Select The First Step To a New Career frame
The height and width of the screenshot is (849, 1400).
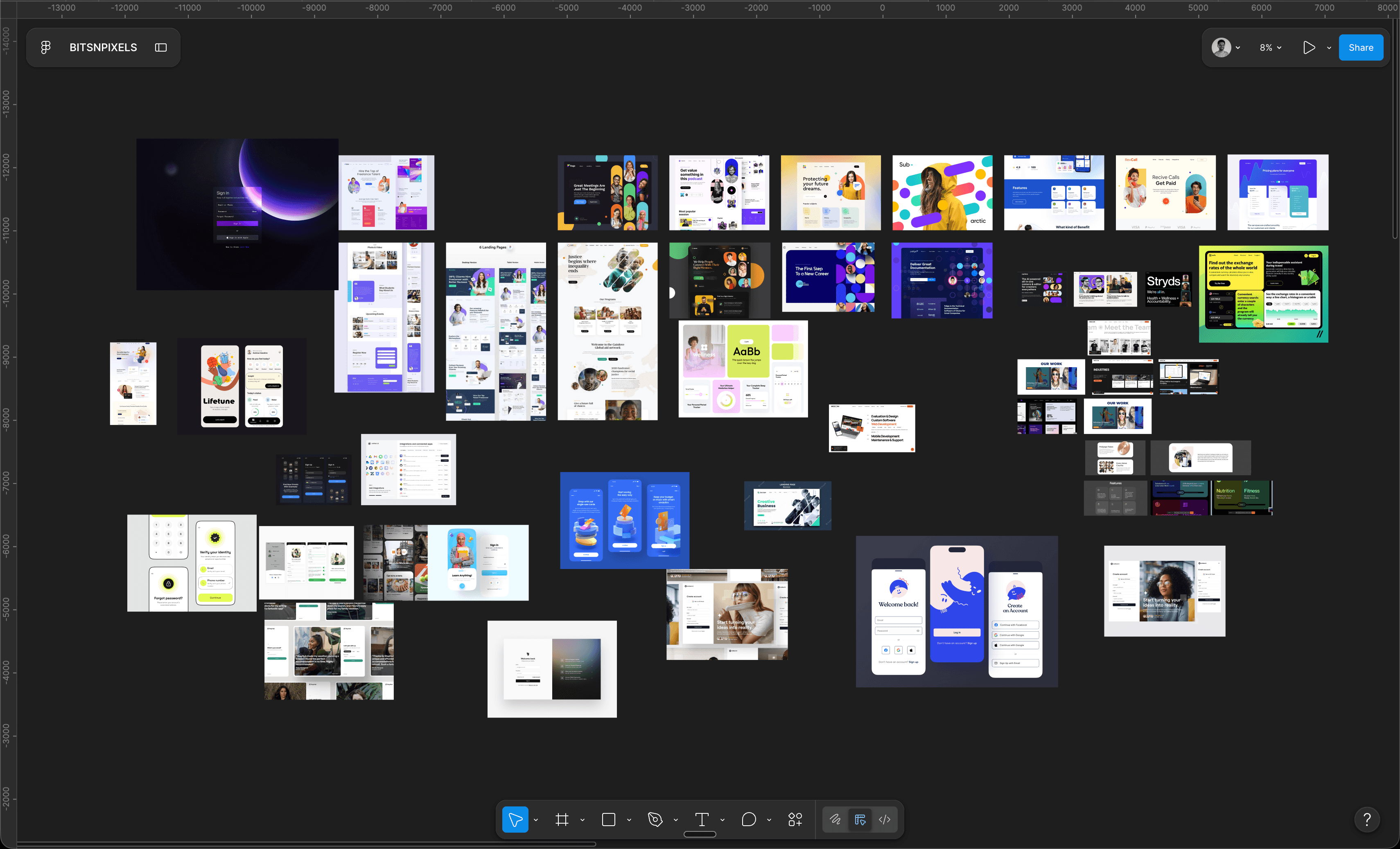(x=829, y=277)
